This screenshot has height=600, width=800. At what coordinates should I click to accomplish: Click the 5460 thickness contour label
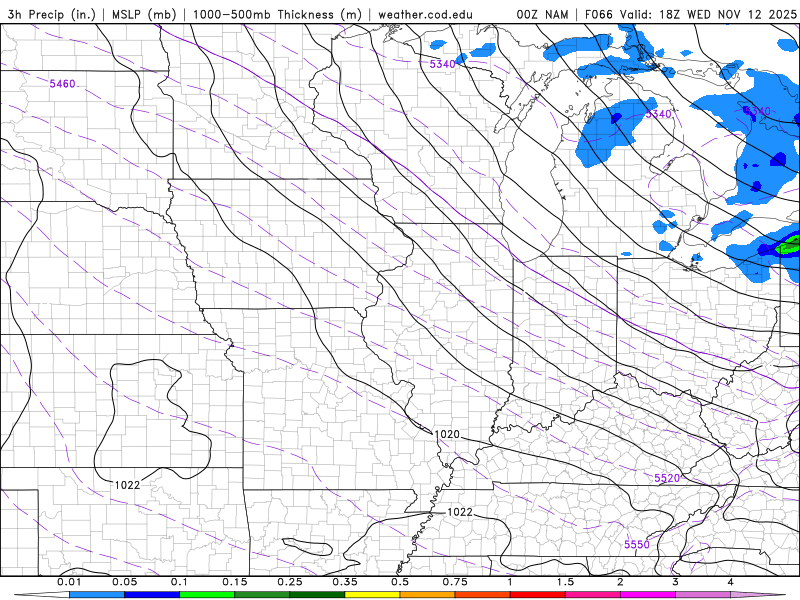(62, 84)
